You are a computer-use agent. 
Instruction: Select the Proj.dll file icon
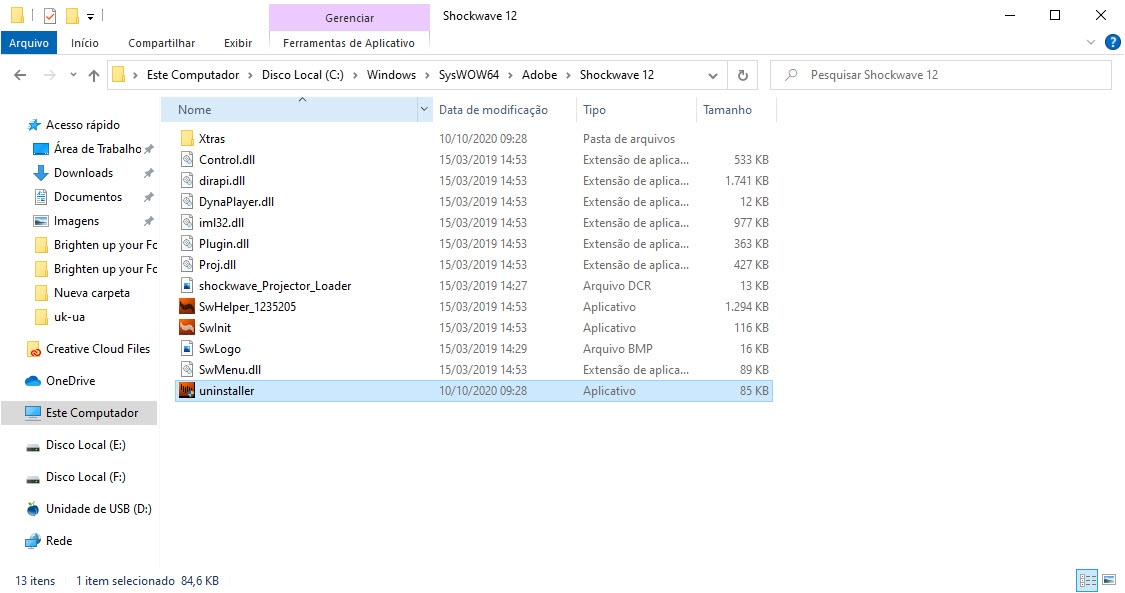click(187, 265)
